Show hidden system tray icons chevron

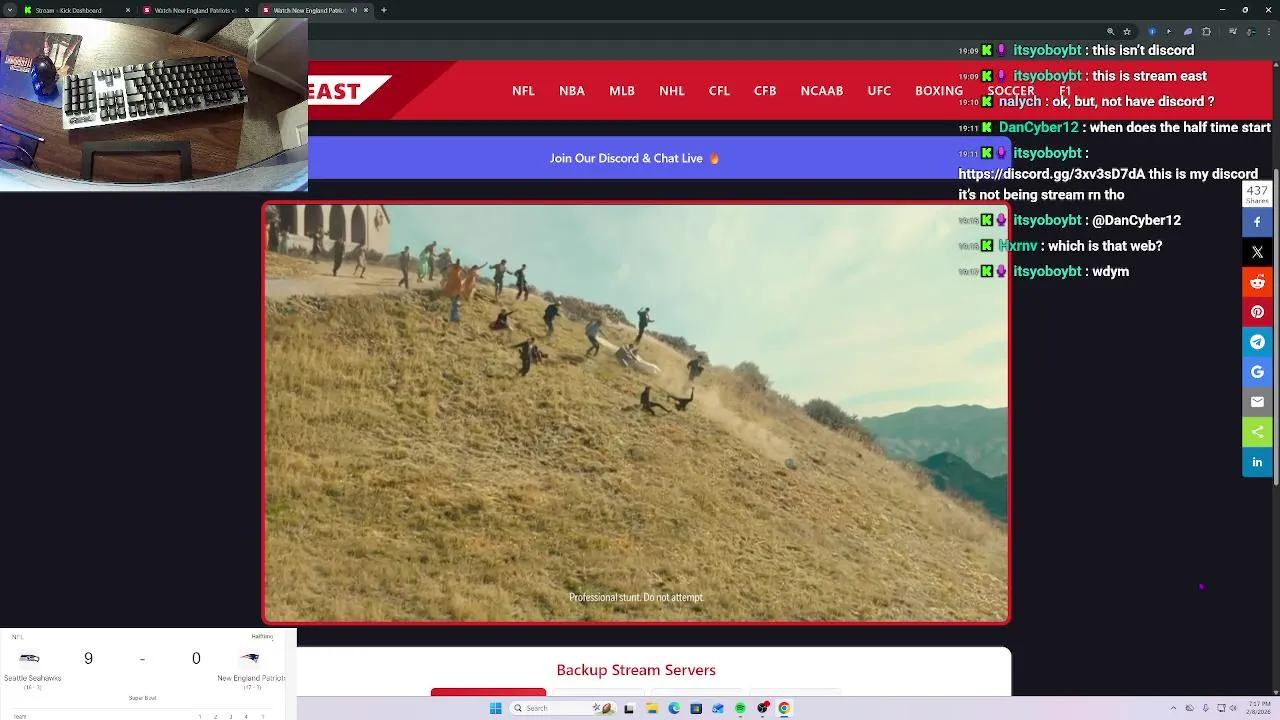[x=1173, y=708]
